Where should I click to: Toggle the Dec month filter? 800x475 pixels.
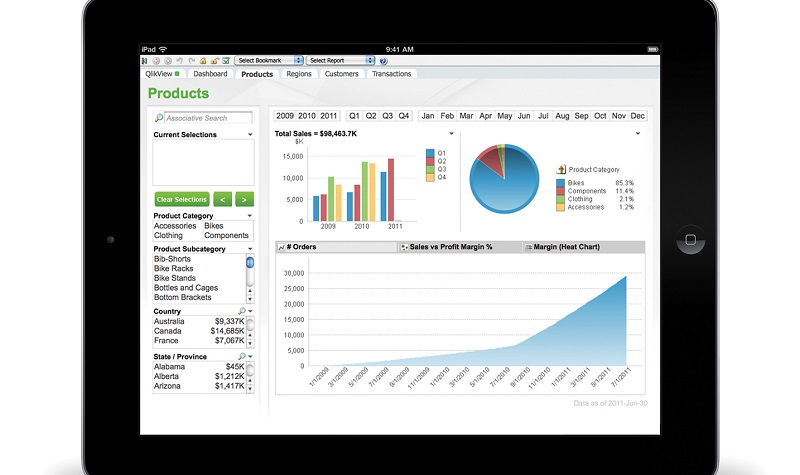click(x=638, y=116)
